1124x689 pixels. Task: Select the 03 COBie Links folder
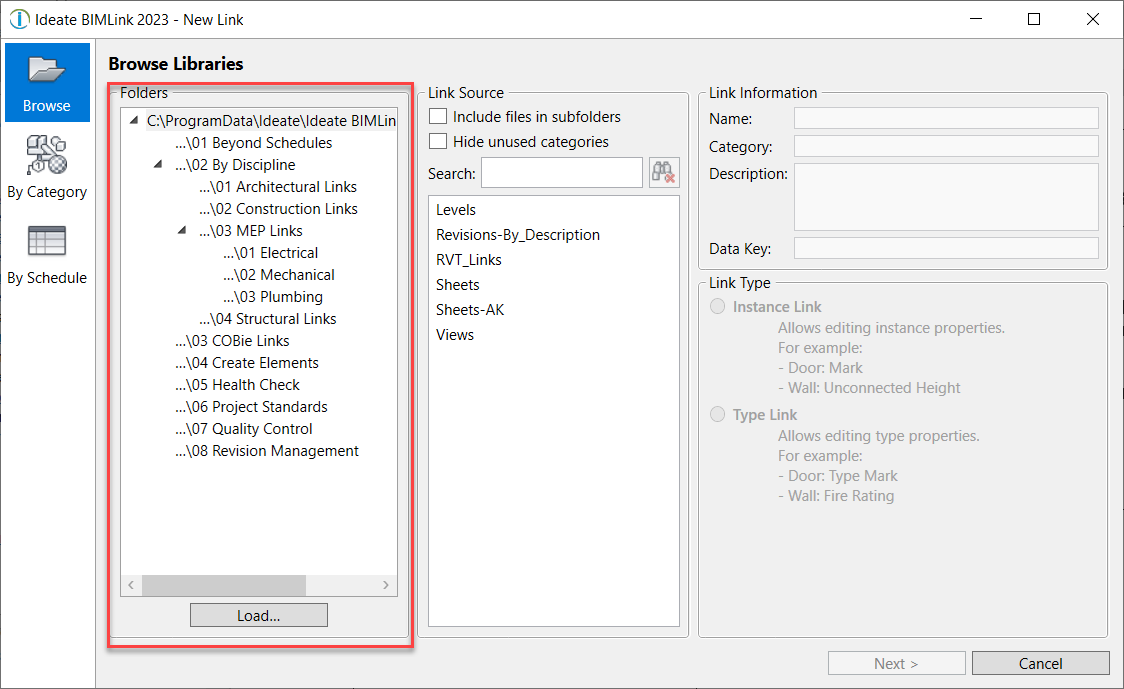tap(232, 341)
